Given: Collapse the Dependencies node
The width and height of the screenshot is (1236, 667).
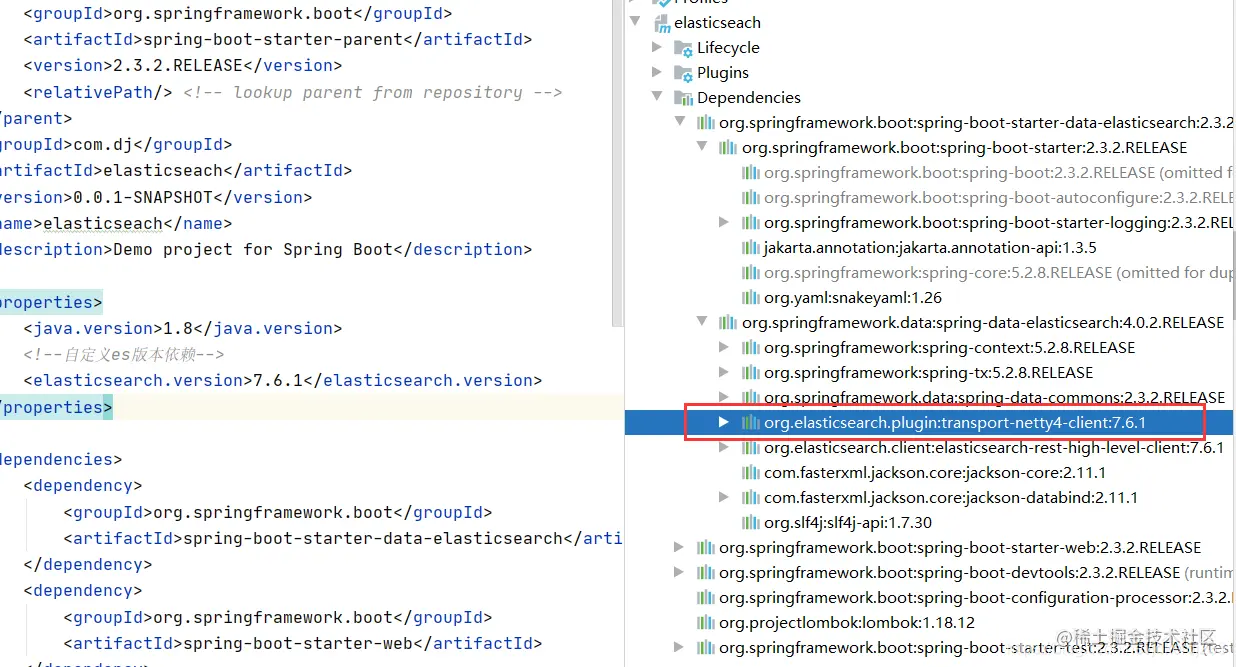Looking at the screenshot, I should (x=657, y=97).
